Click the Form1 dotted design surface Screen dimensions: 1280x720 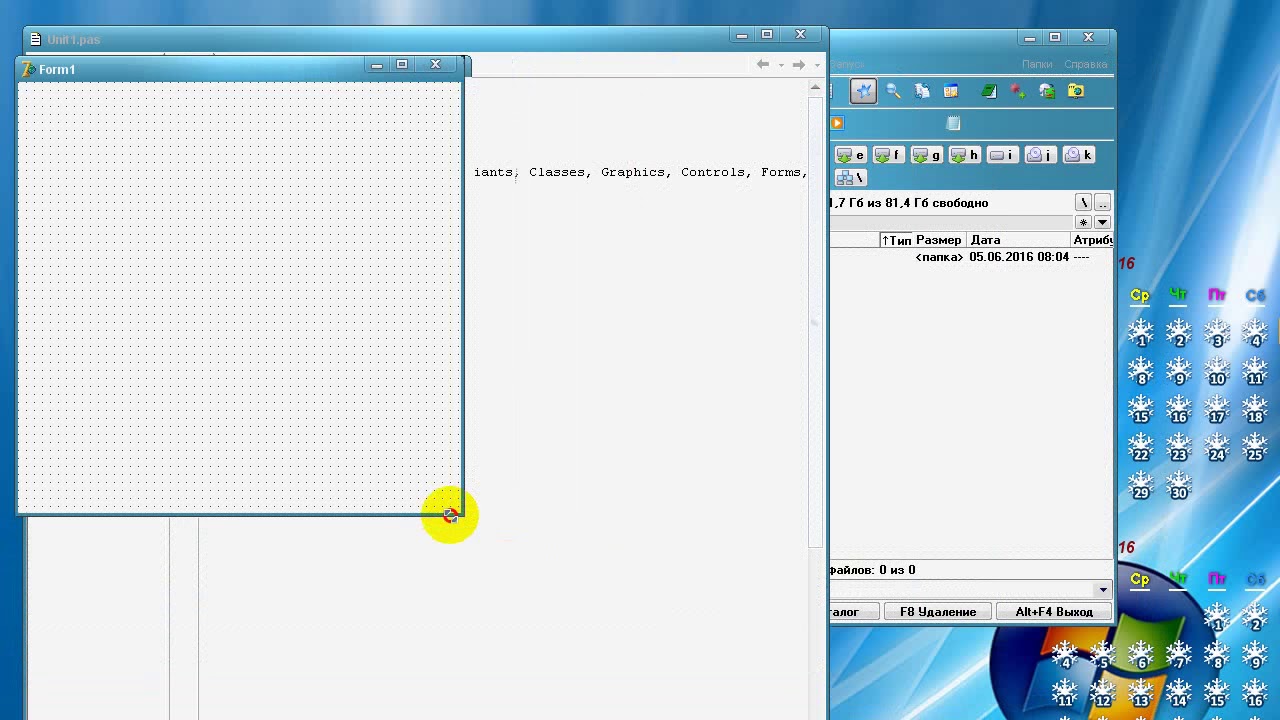click(x=239, y=297)
